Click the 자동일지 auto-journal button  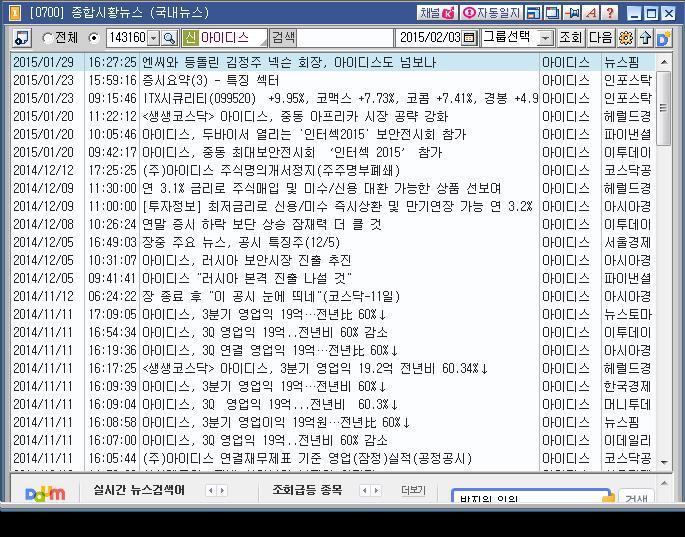[x=491, y=13]
